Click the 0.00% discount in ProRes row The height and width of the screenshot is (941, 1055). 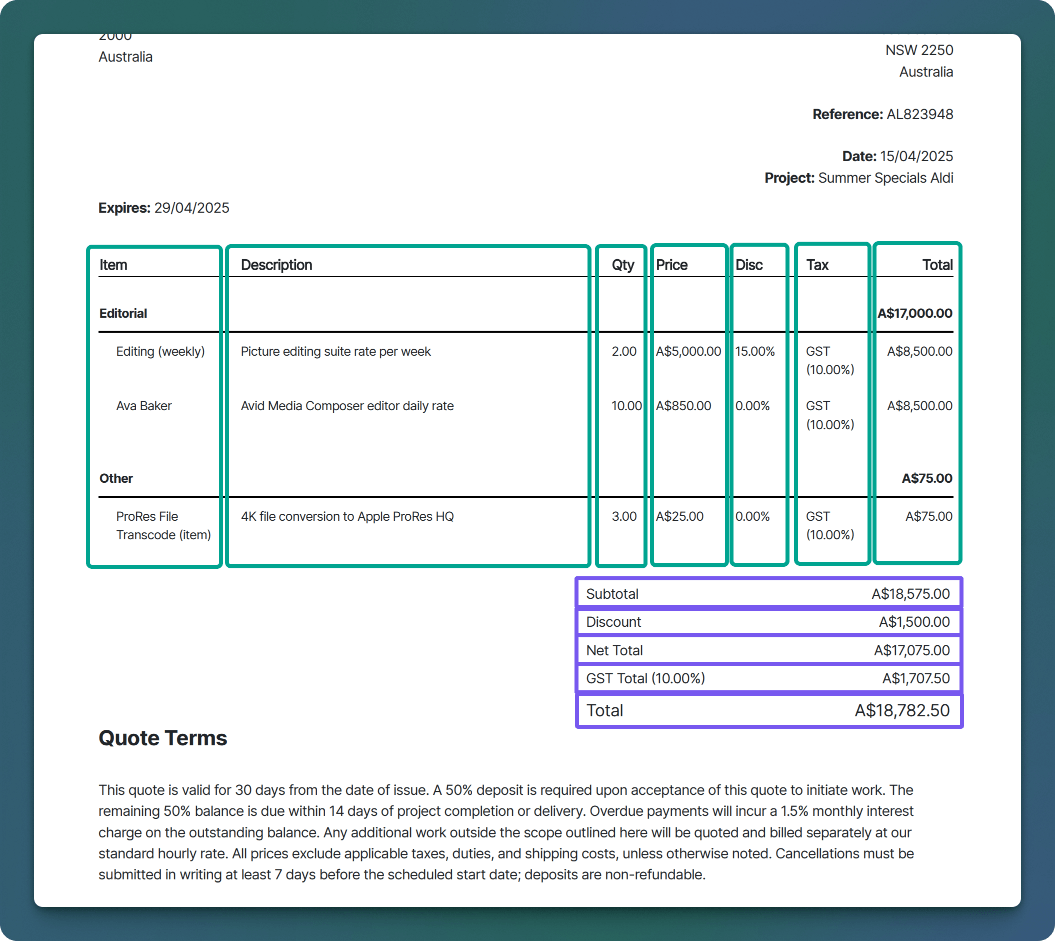point(752,517)
